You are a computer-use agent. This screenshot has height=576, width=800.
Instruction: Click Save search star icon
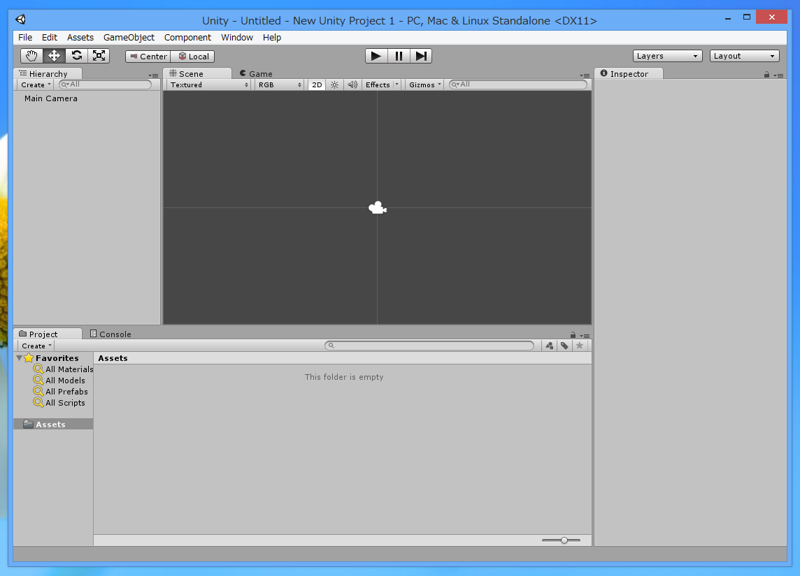click(x=580, y=346)
